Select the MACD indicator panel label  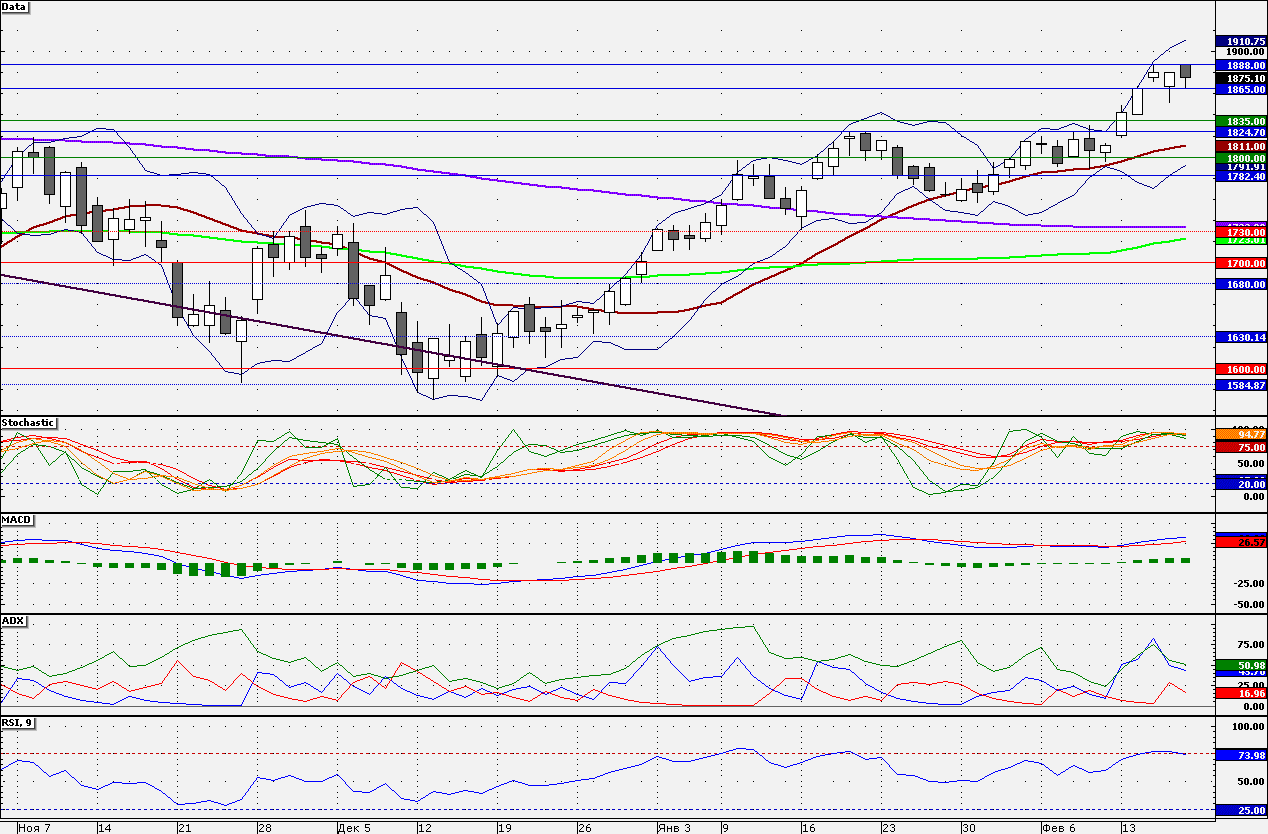coord(16,520)
